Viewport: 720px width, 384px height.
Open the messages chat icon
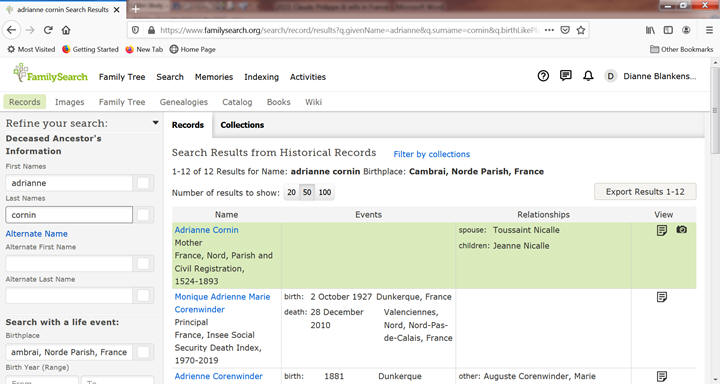[566, 75]
